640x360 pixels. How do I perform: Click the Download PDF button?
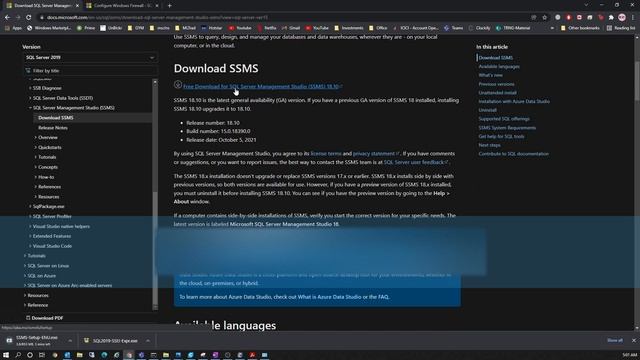click(45, 318)
